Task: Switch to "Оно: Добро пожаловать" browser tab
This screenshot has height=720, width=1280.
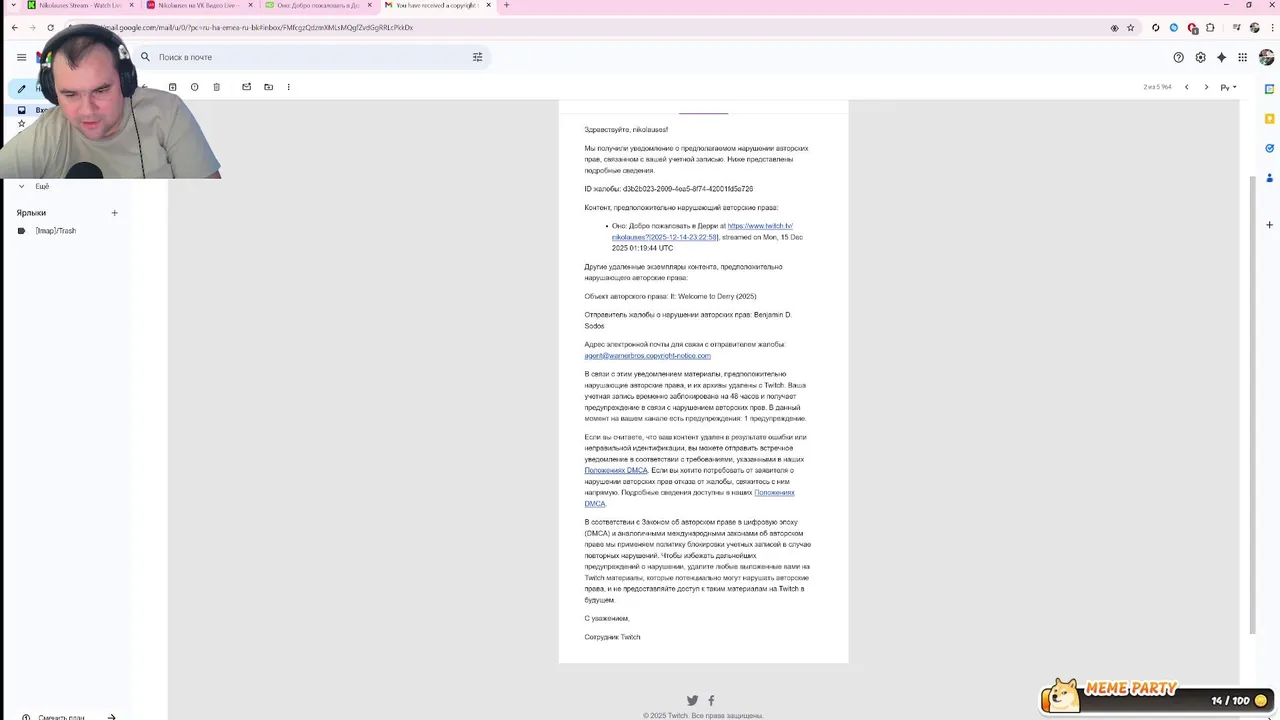Action: 318,5
